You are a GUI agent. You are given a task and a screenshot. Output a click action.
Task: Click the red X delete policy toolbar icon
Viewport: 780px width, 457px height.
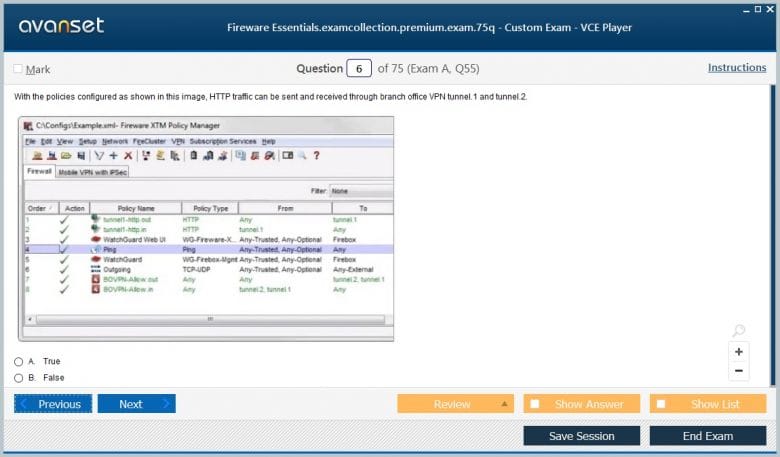click(128, 156)
